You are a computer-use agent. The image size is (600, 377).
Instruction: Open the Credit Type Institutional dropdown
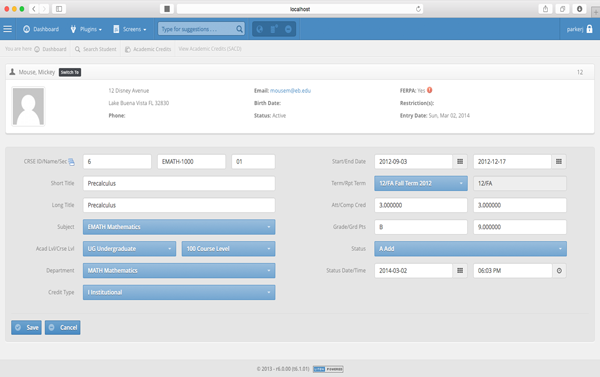click(x=179, y=292)
